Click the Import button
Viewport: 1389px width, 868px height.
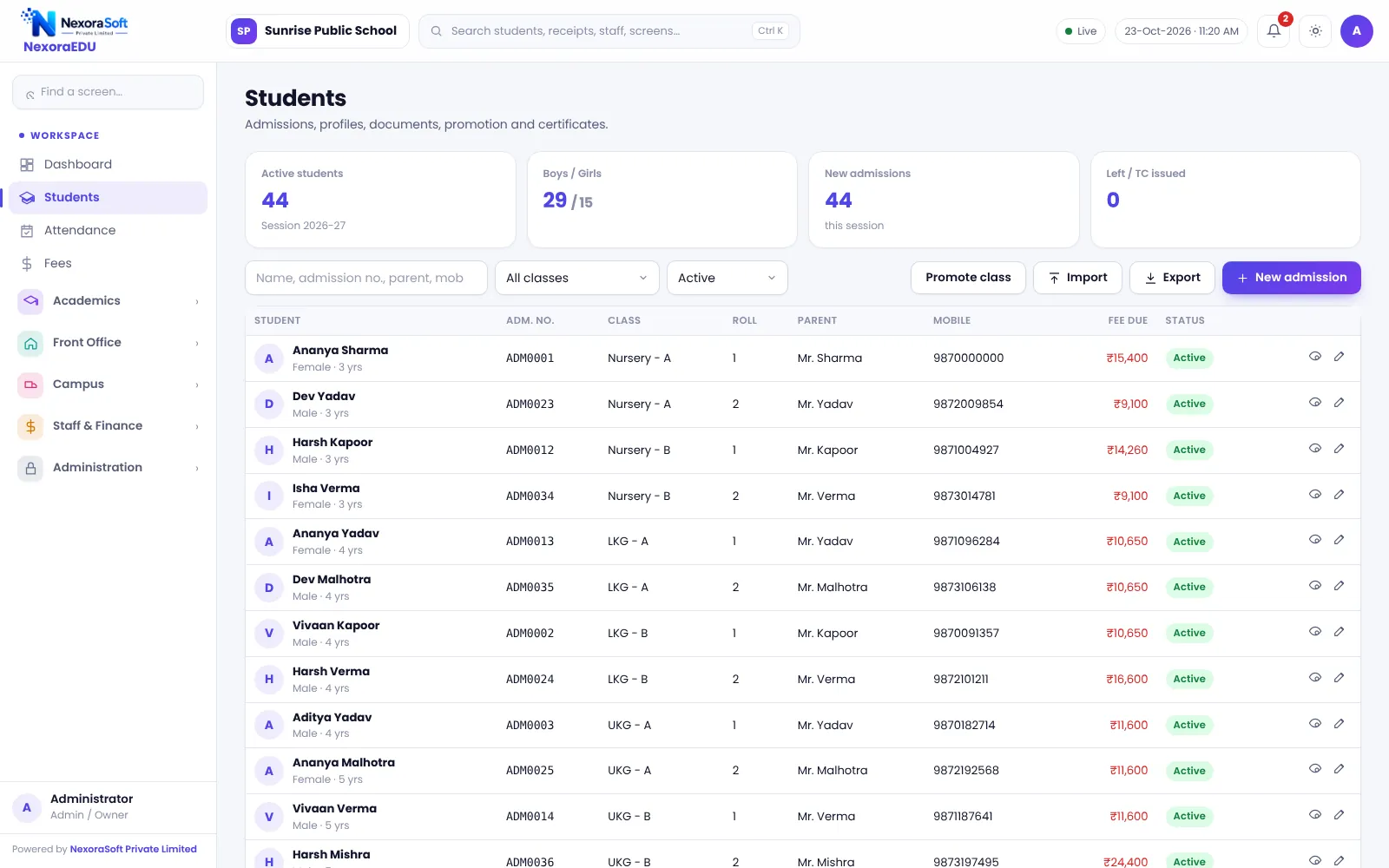(x=1077, y=278)
